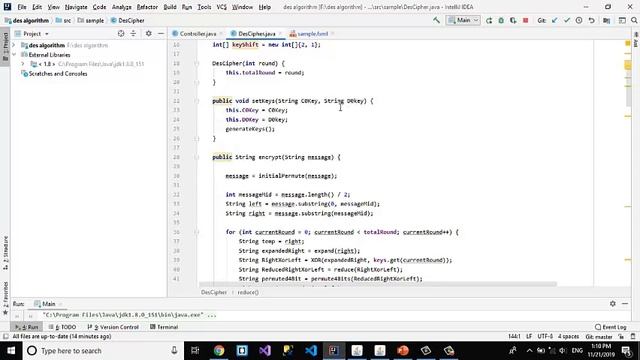Toggle the Event Log button

click(x=611, y=327)
